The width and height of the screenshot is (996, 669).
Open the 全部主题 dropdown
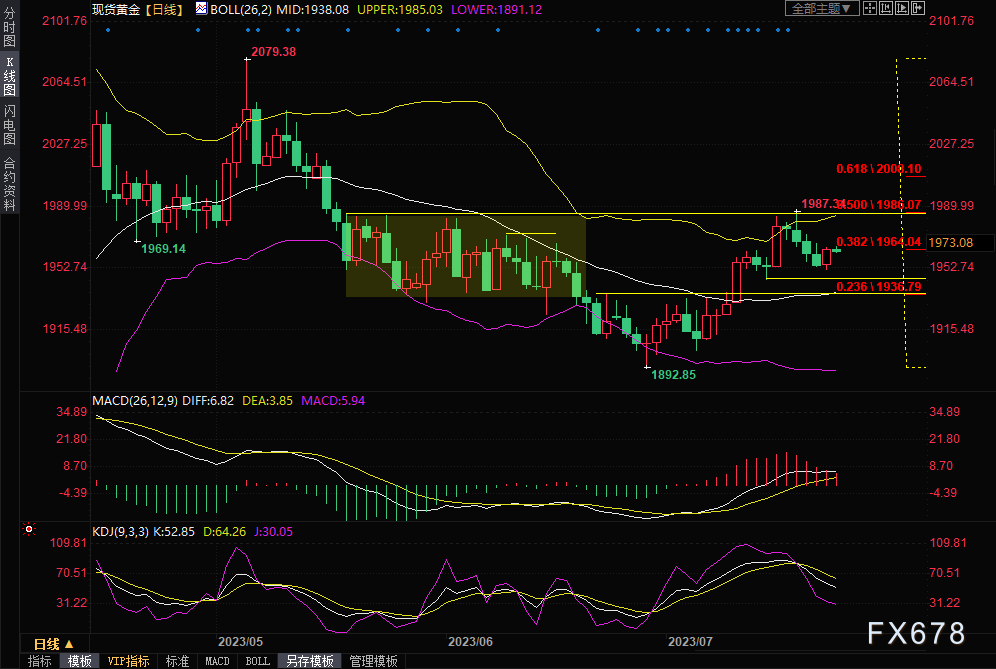822,8
